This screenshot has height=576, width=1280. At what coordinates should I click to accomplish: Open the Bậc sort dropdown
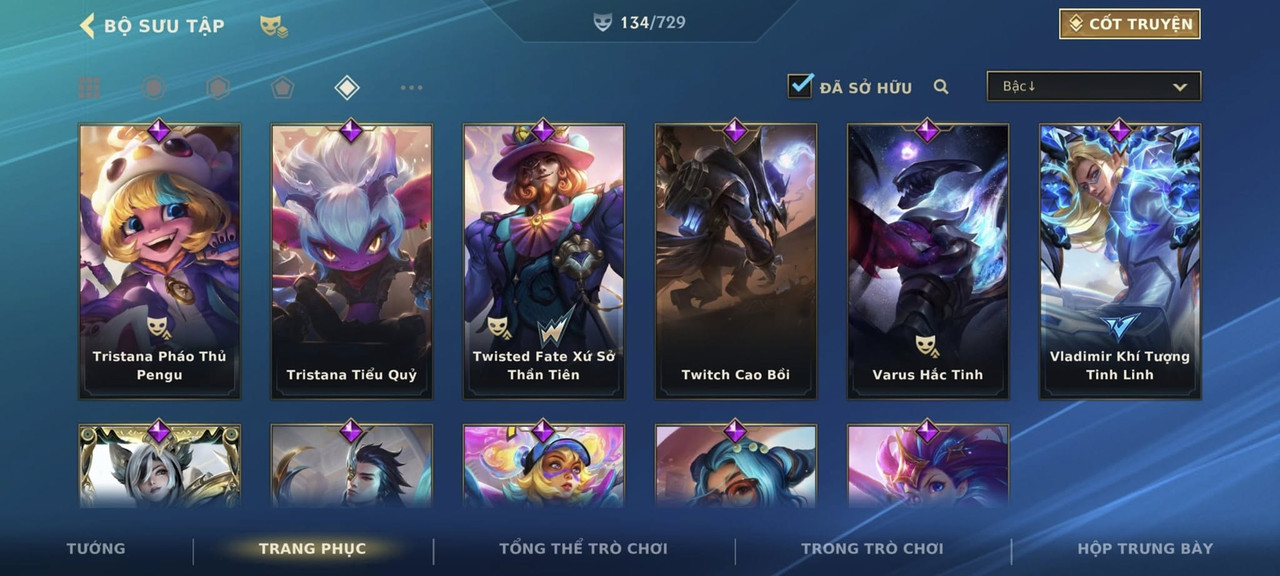click(1094, 86)
